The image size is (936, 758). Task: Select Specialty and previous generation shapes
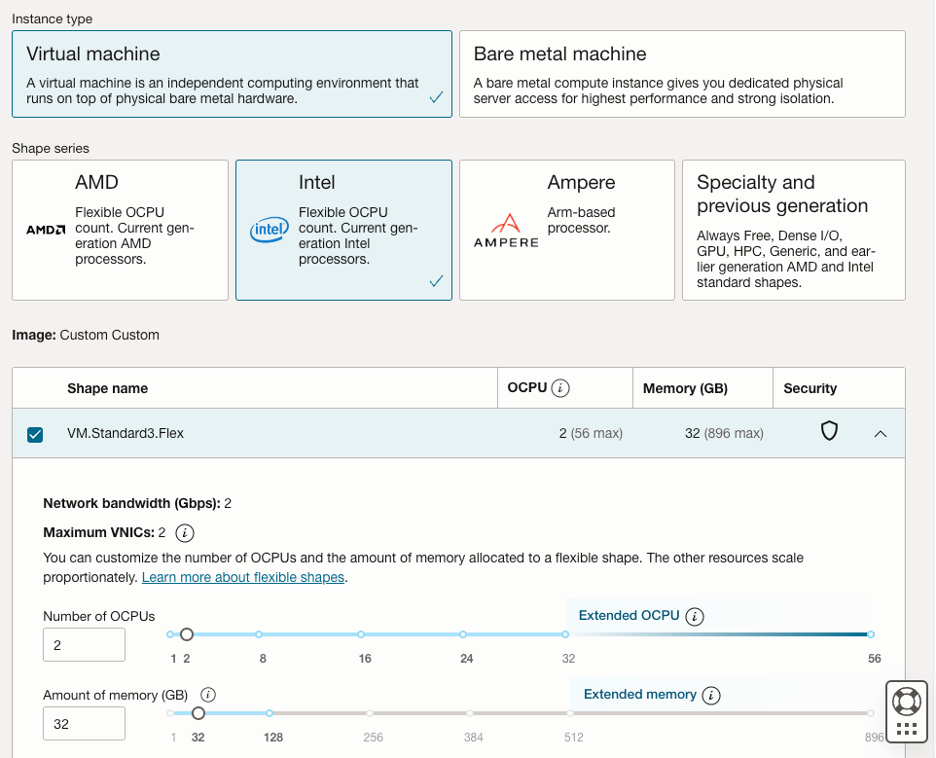click(x=794, y=230)
